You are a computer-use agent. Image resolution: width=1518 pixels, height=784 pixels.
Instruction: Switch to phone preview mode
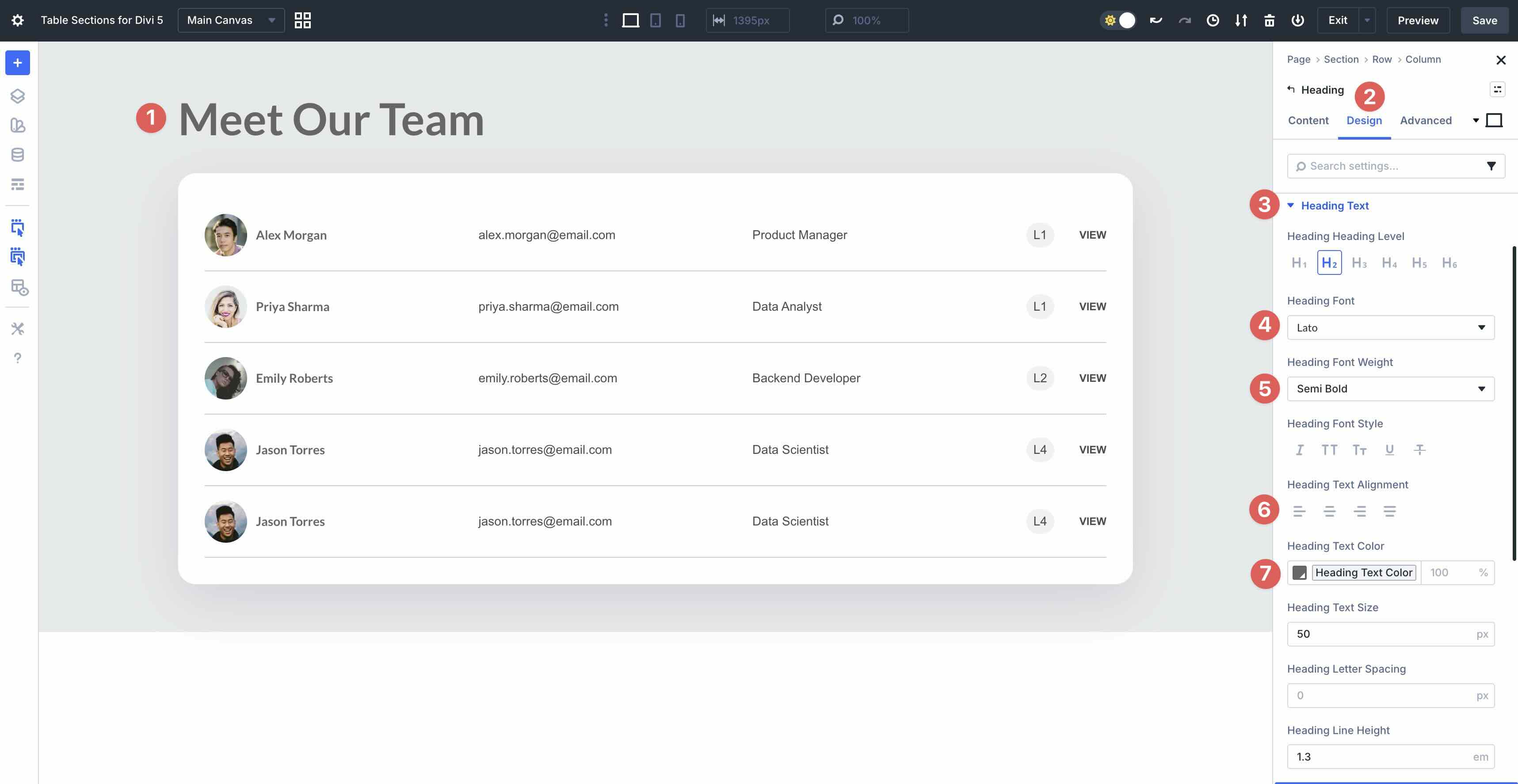(681, 20)
